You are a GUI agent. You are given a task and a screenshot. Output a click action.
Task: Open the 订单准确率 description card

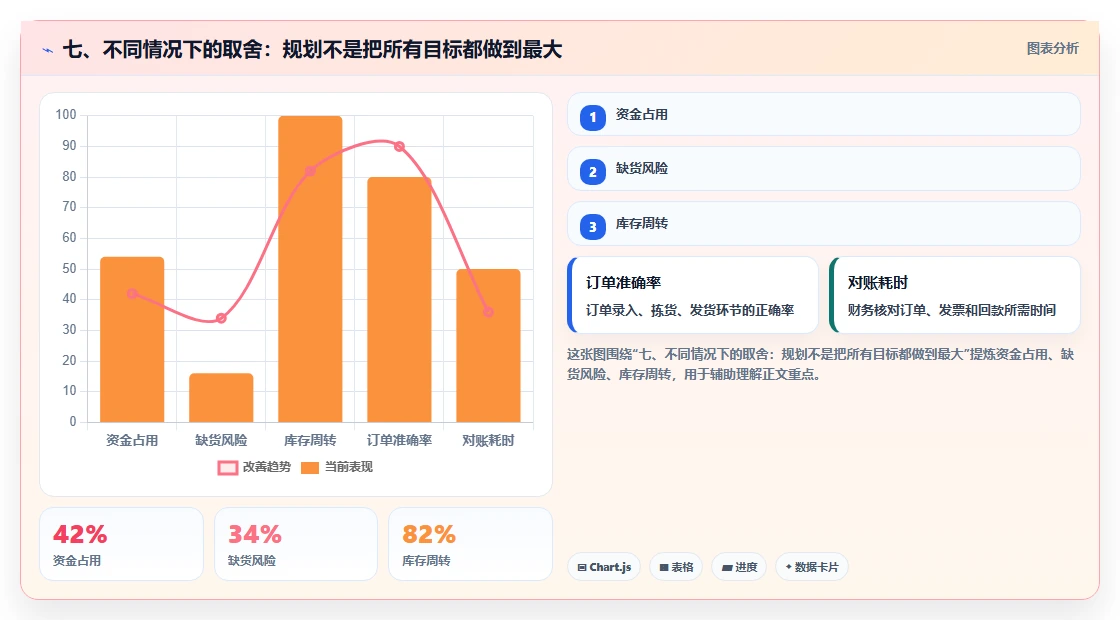(x=693, y=295)
